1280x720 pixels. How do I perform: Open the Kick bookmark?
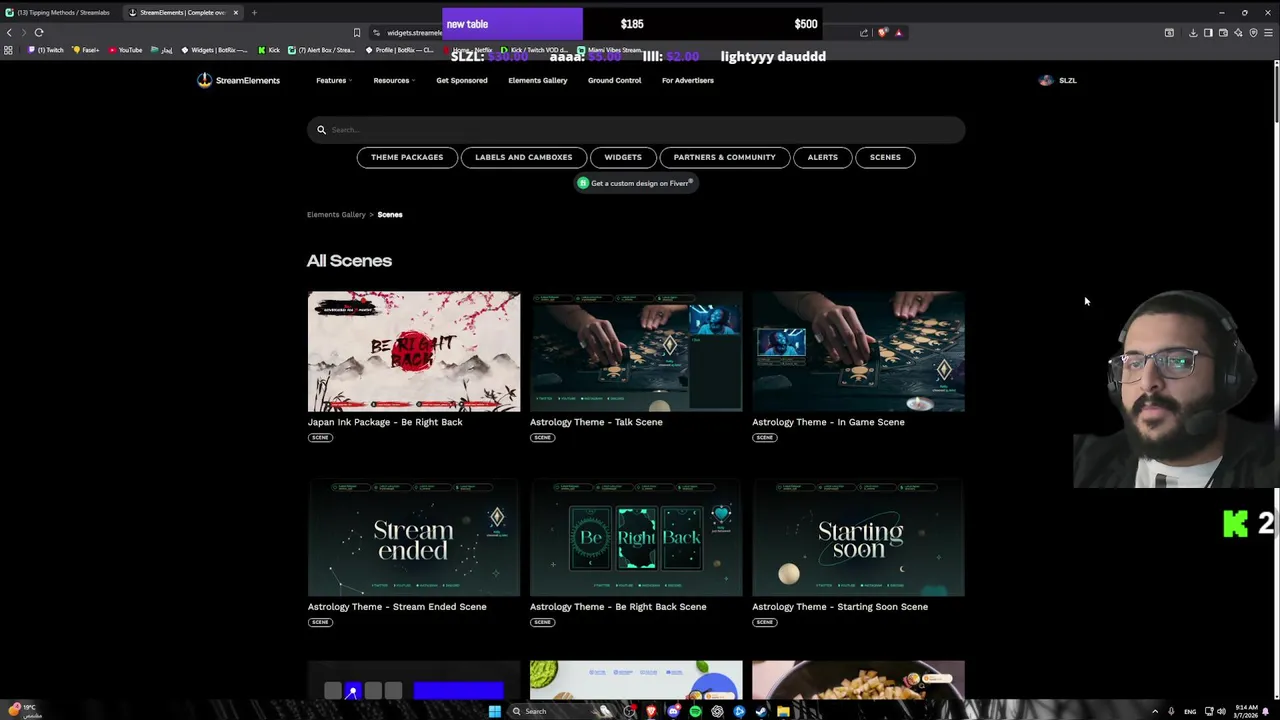[x=269, y=50]
